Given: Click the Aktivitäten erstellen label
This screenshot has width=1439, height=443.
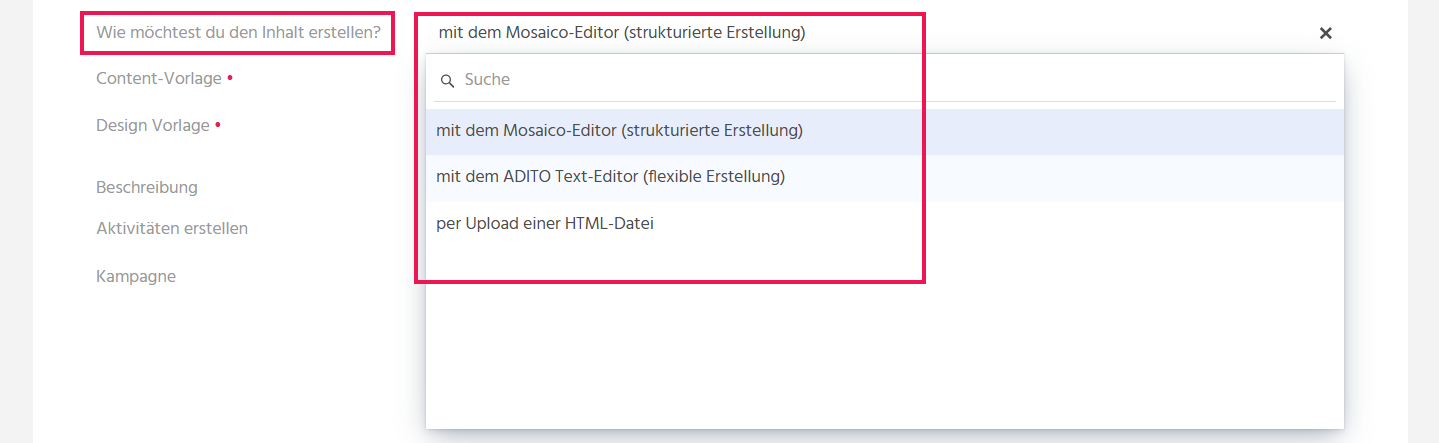Looking at the screenshot, I should click(x=172, y=228).
